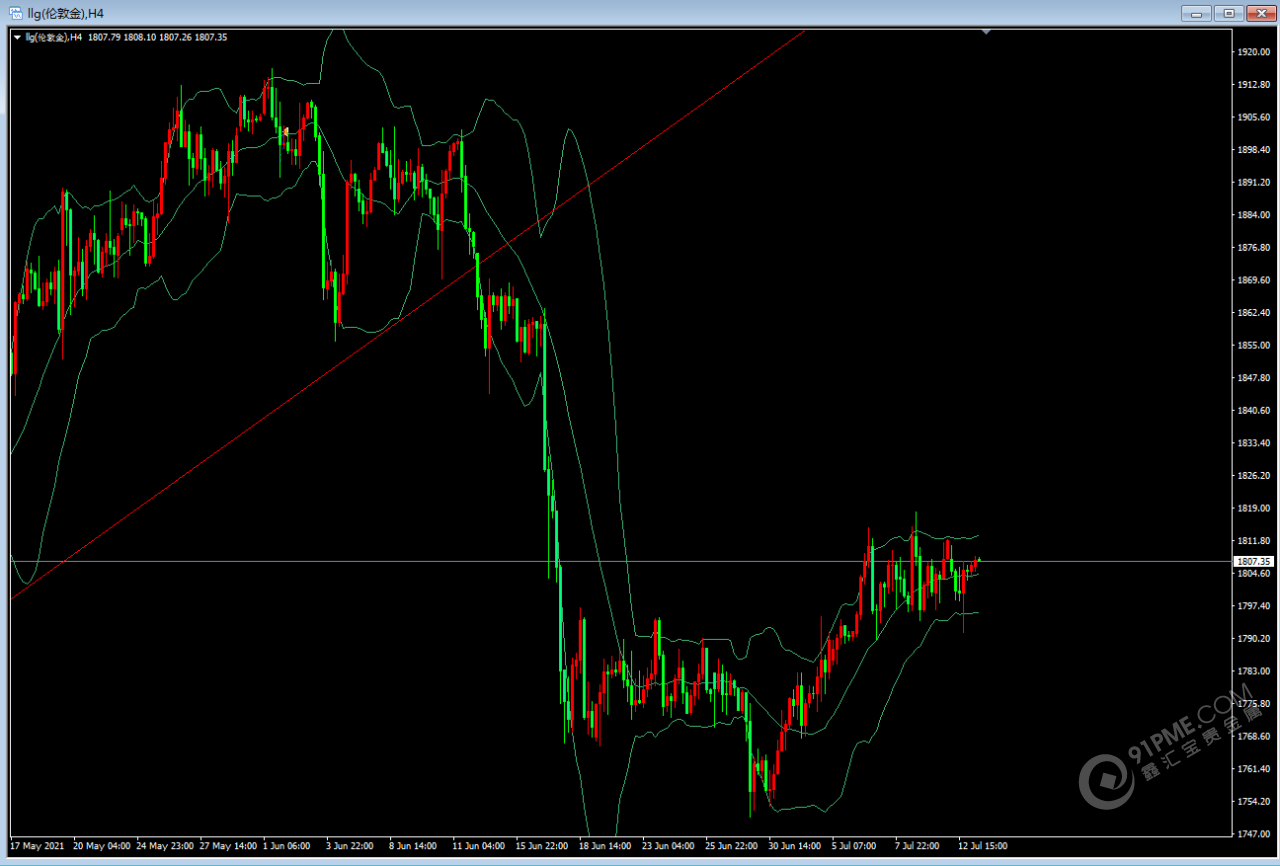1280x866 pixels.
Task: Click the 1862.40 price axis label
Action: click(x=1253, y=312)
